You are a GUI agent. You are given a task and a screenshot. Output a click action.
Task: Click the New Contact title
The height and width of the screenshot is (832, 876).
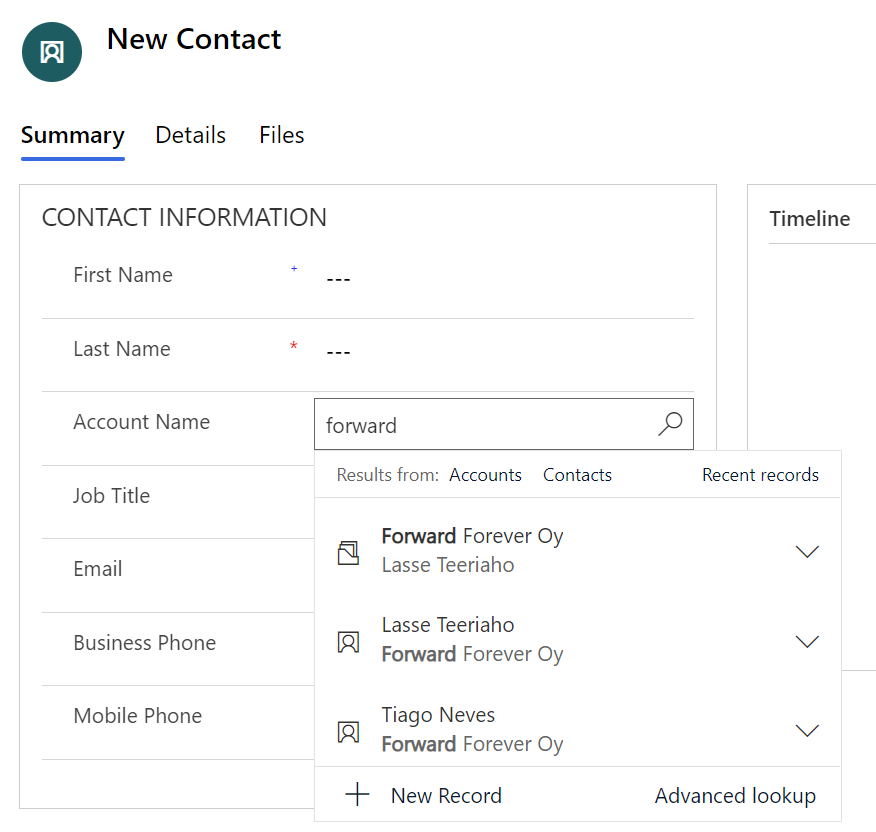tap(194, 39)
